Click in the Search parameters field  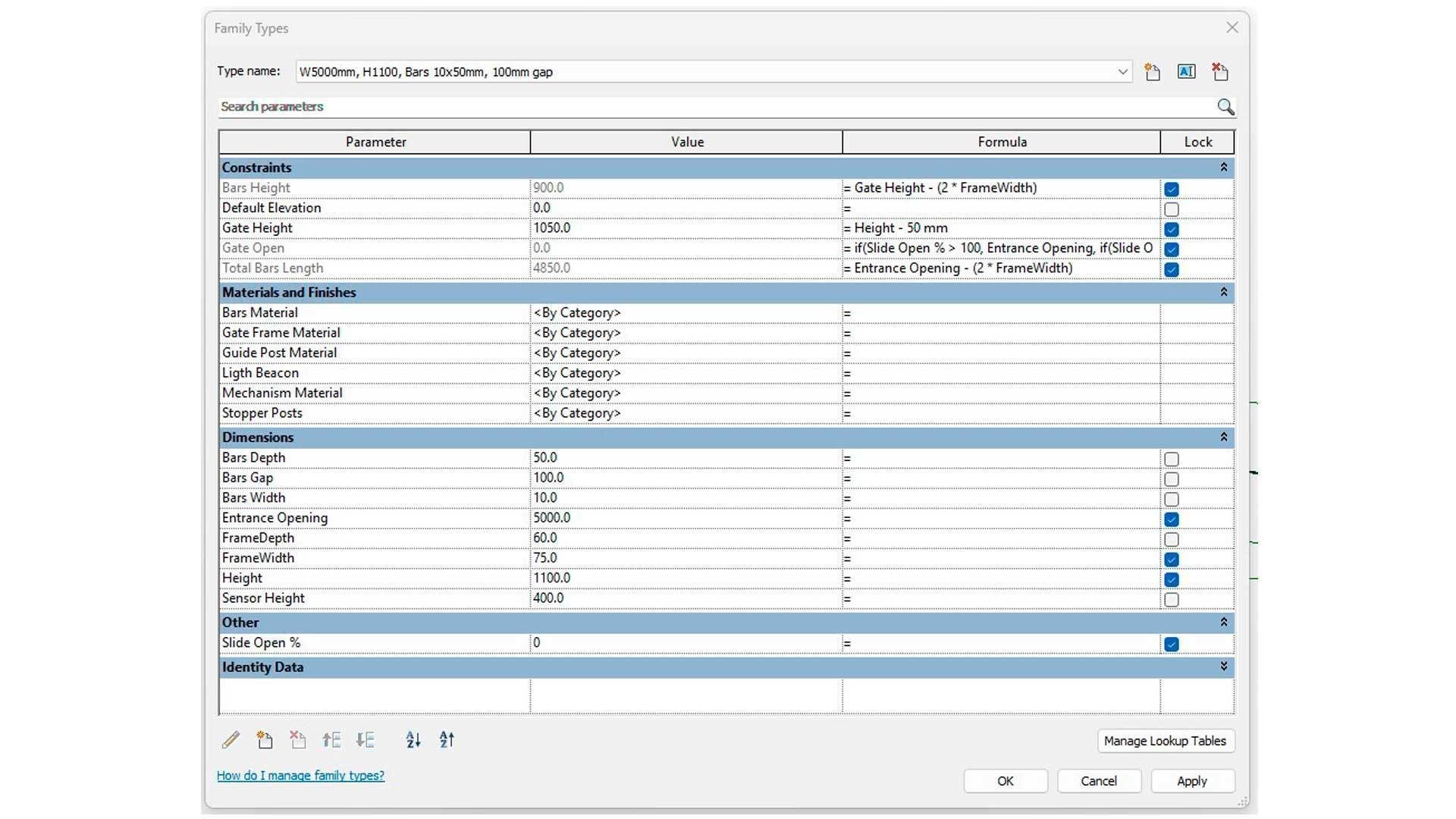click(682, 107)
